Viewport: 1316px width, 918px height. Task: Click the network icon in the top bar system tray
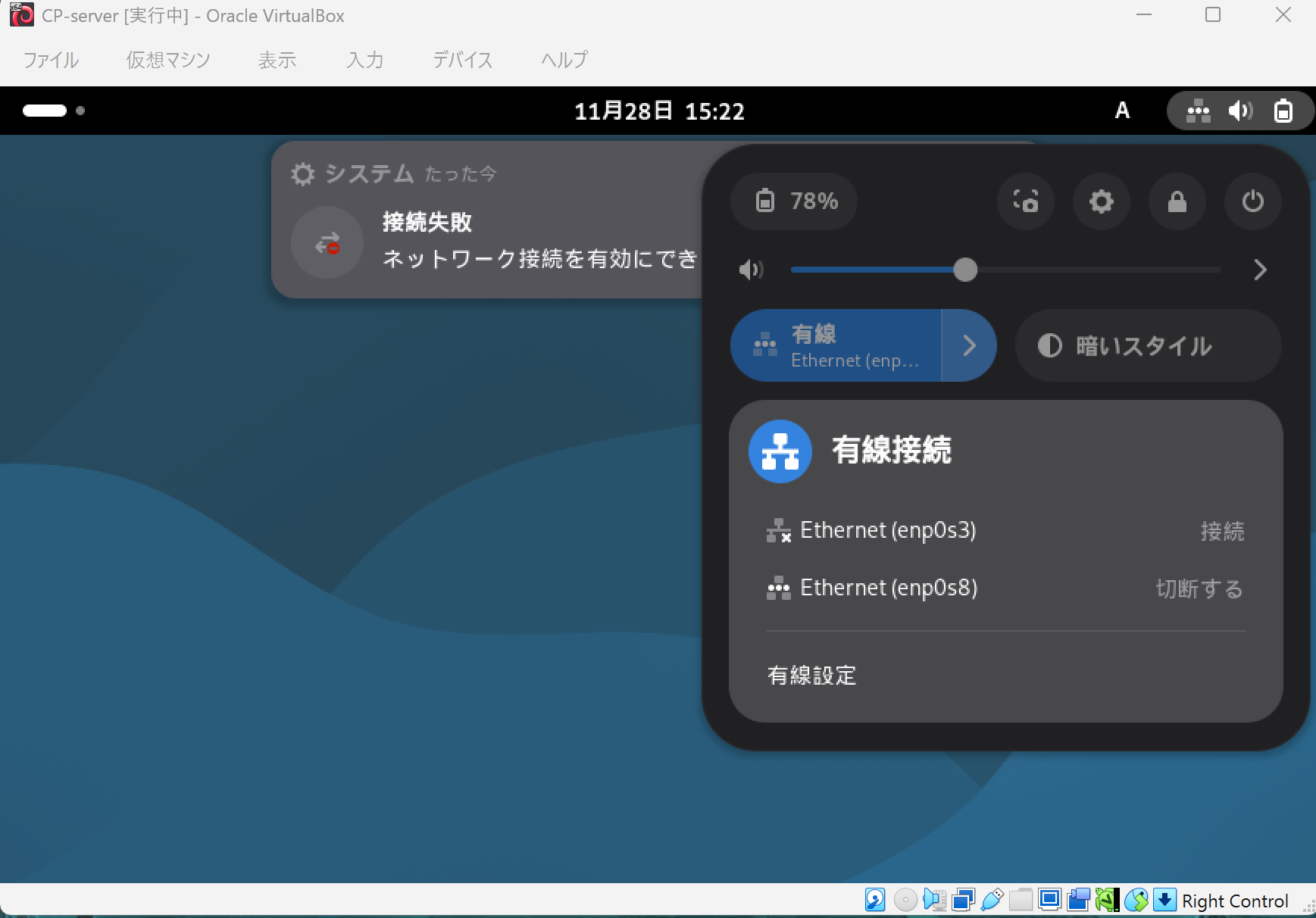pos(1199,111)
